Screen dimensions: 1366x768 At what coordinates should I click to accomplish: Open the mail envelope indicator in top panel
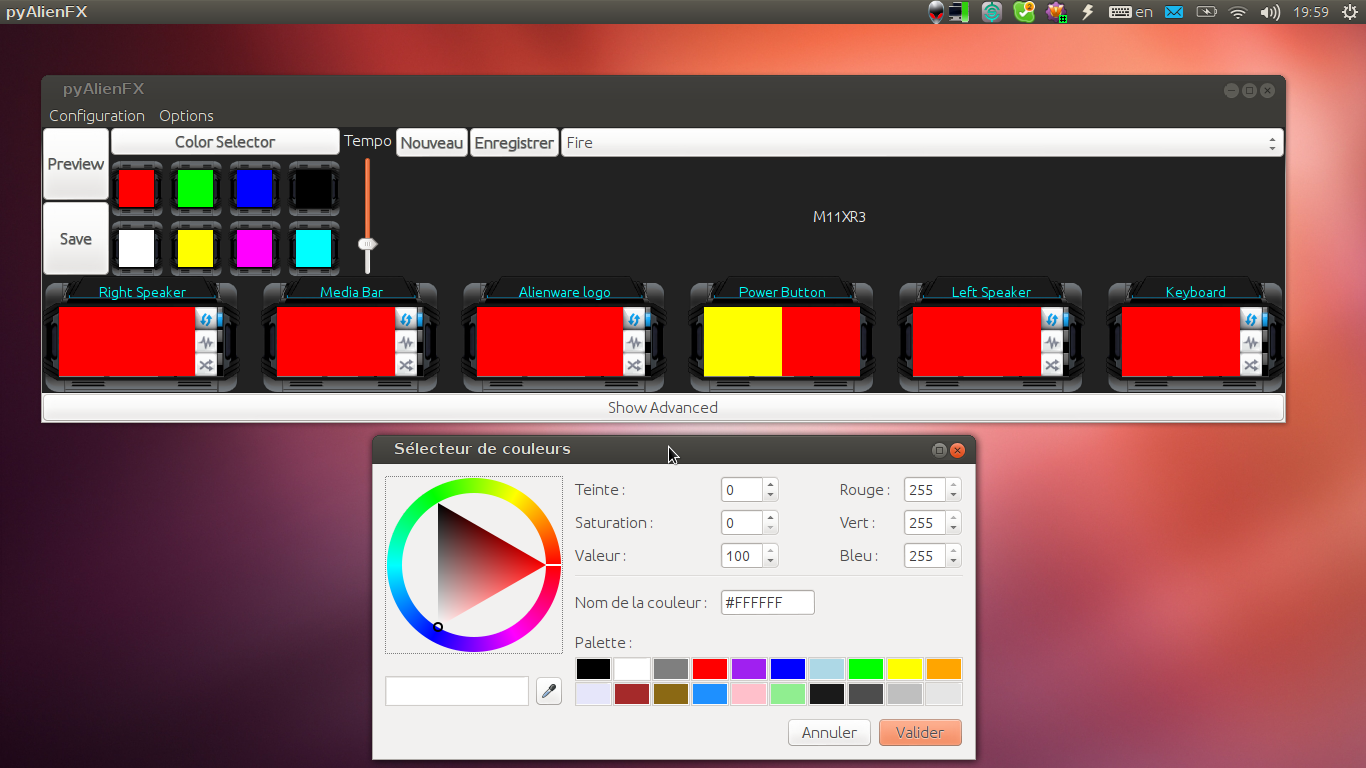pyautogui.click(x=1174, y=12)
